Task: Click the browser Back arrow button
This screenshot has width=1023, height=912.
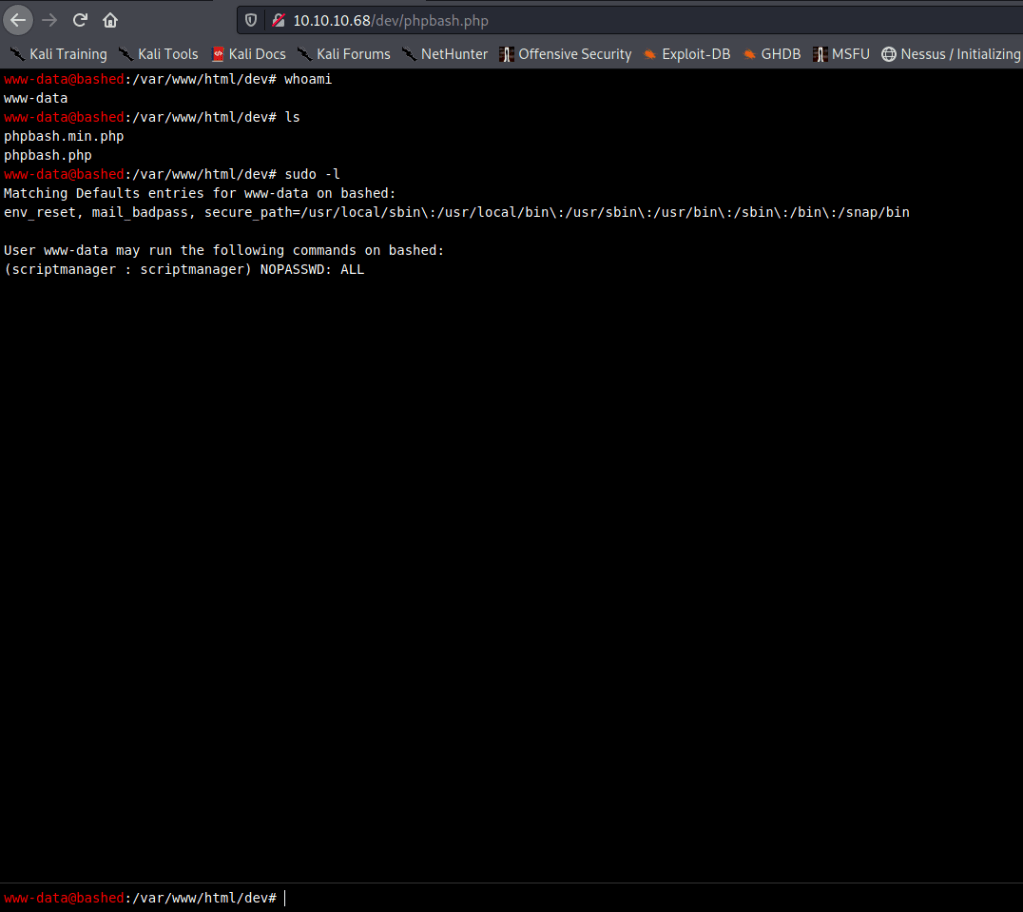Action: pos(19,20)
